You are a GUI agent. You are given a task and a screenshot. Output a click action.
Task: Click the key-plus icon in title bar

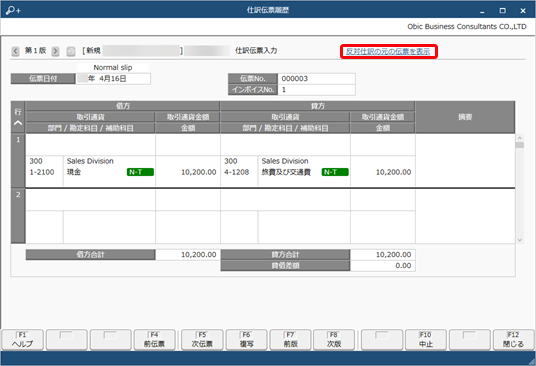point(13,10)
